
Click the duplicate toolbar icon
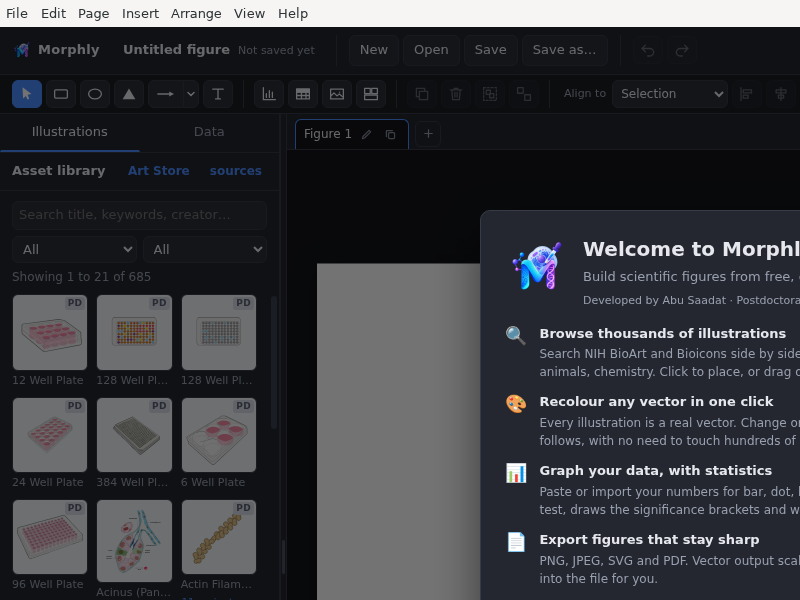(422, 94)
